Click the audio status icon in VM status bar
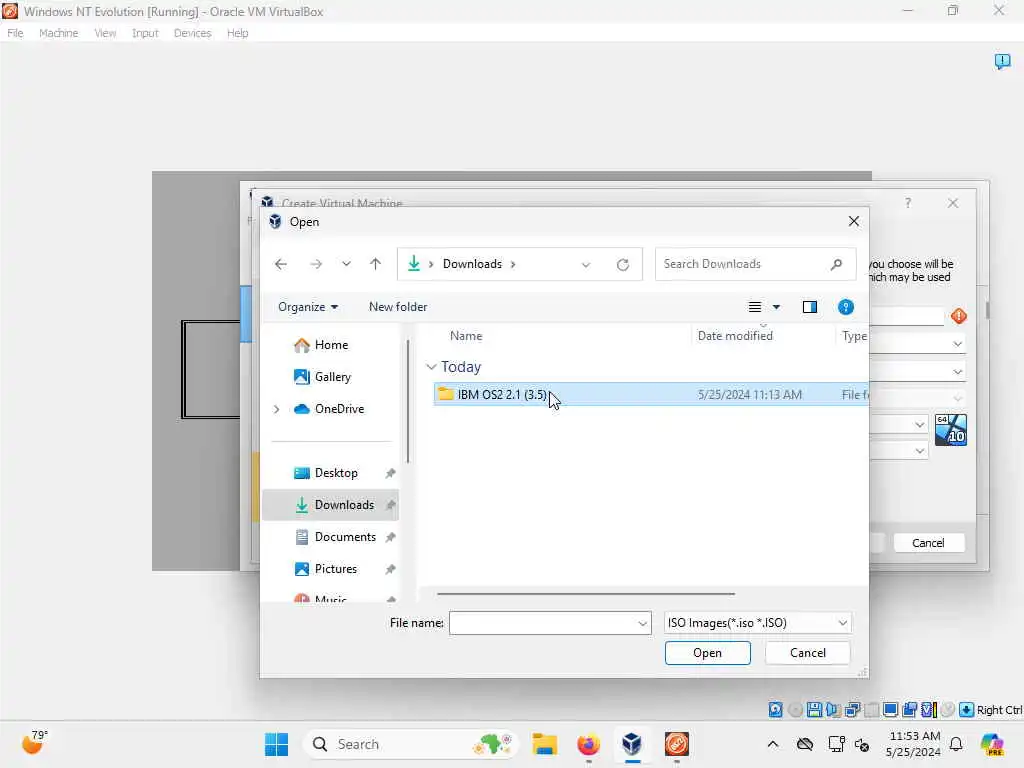Screen dimensions: 1024x768 click(833, 710)
